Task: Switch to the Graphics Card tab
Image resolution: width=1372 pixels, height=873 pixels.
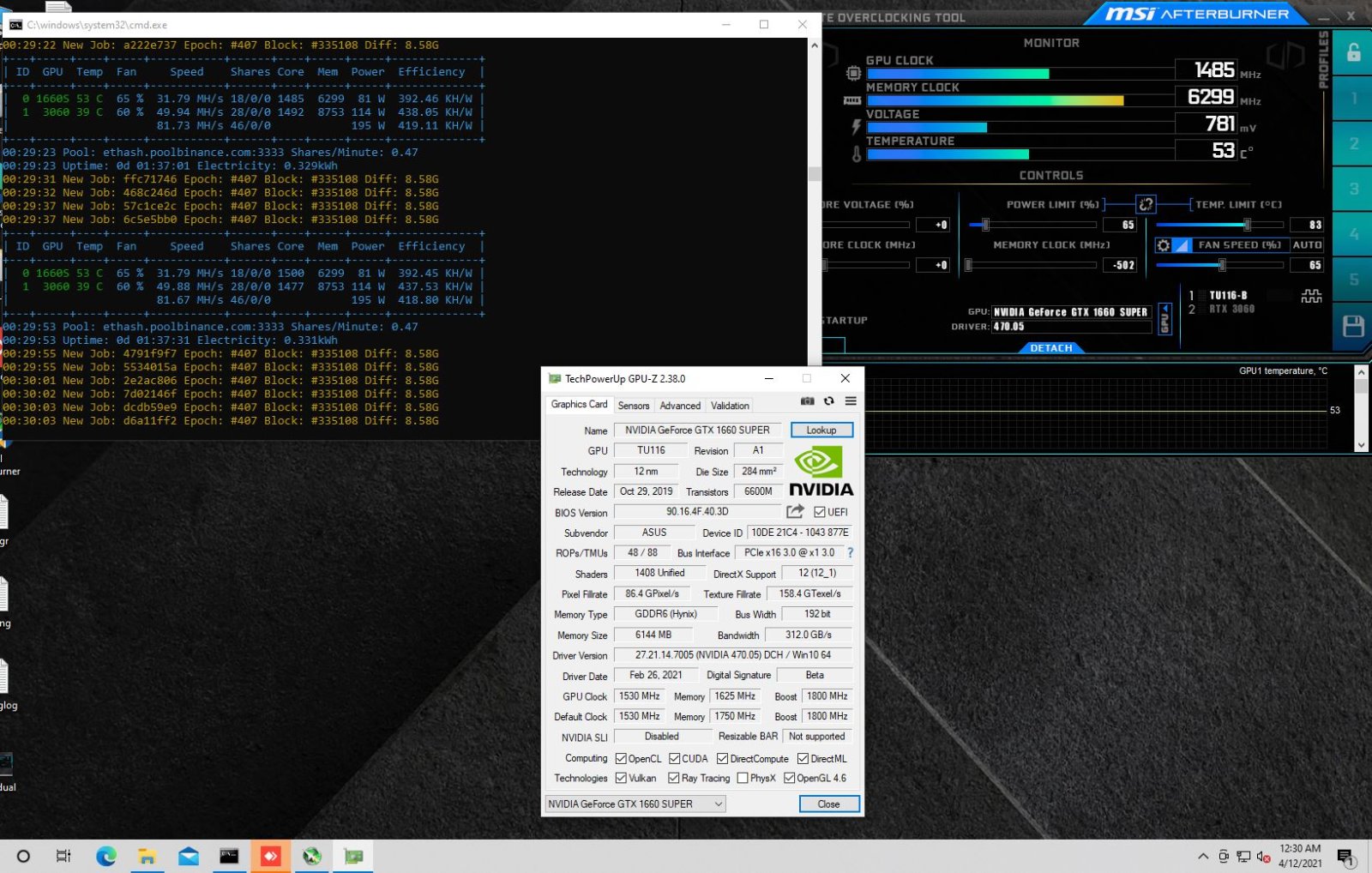Action: [x=579, y=404]
